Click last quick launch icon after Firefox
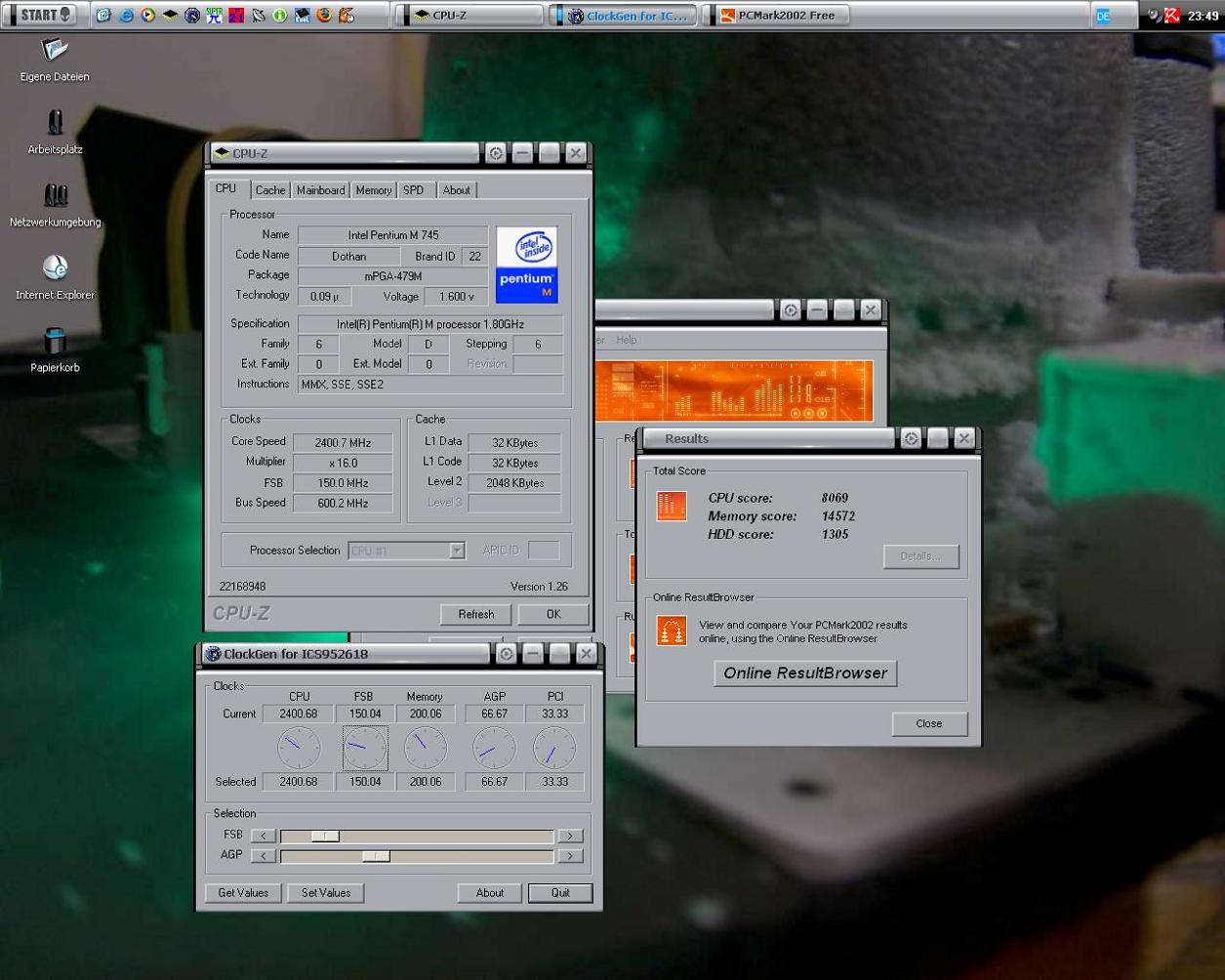The width and height of the screenshot is (1225, 980). click(346, 16)
